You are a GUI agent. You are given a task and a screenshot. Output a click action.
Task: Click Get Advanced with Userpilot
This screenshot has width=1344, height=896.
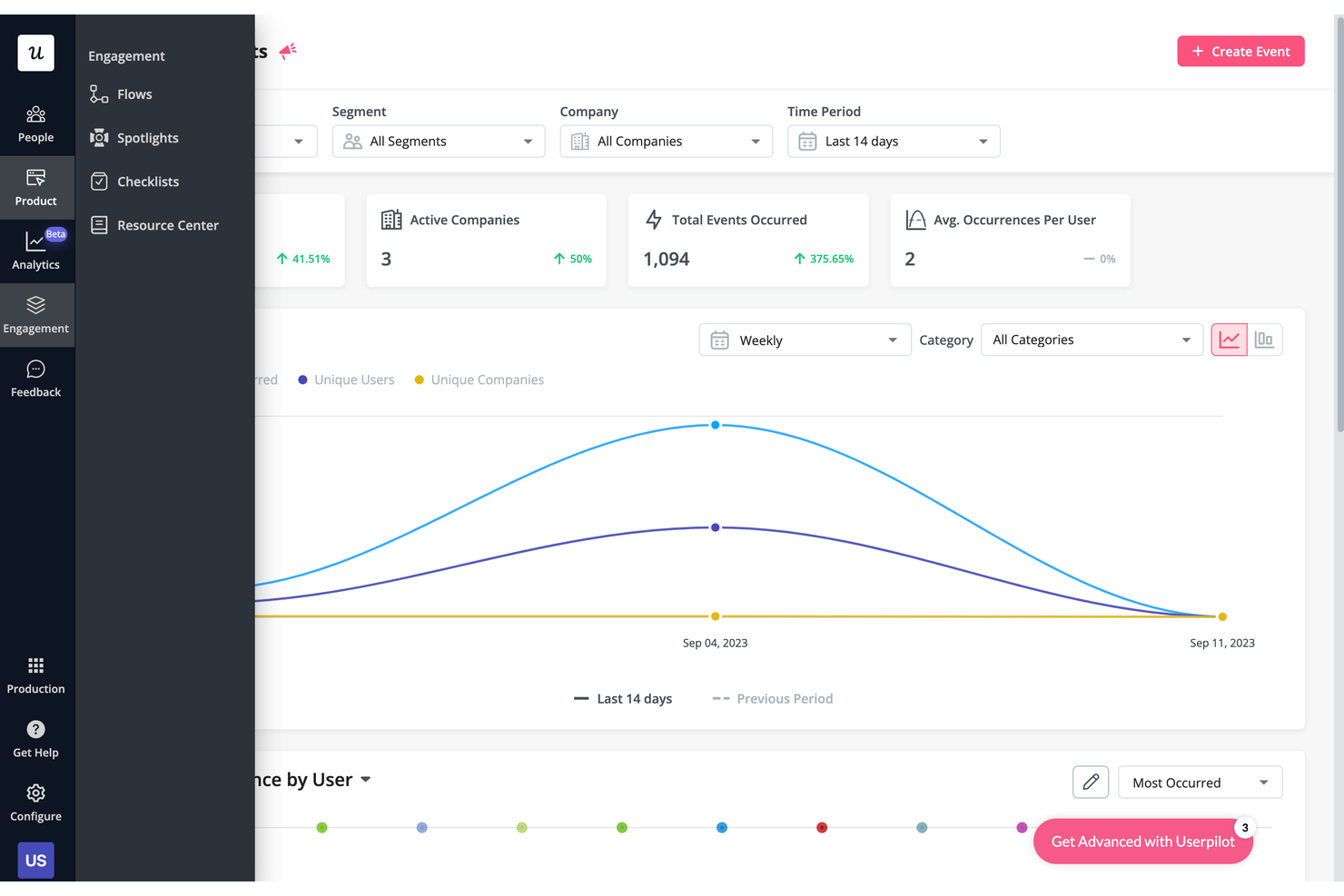[x=1142, y=841]
